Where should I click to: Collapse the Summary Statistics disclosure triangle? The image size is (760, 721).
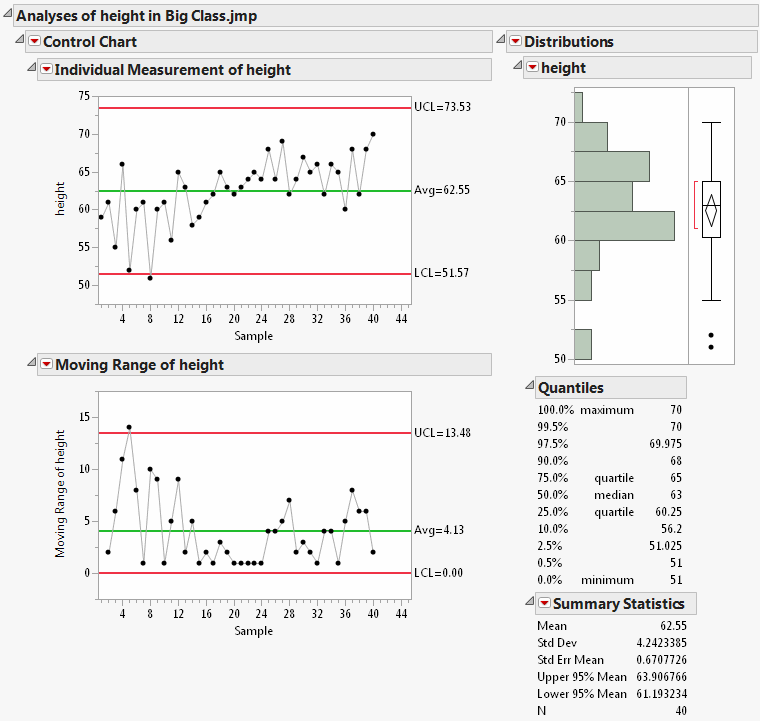529,600
